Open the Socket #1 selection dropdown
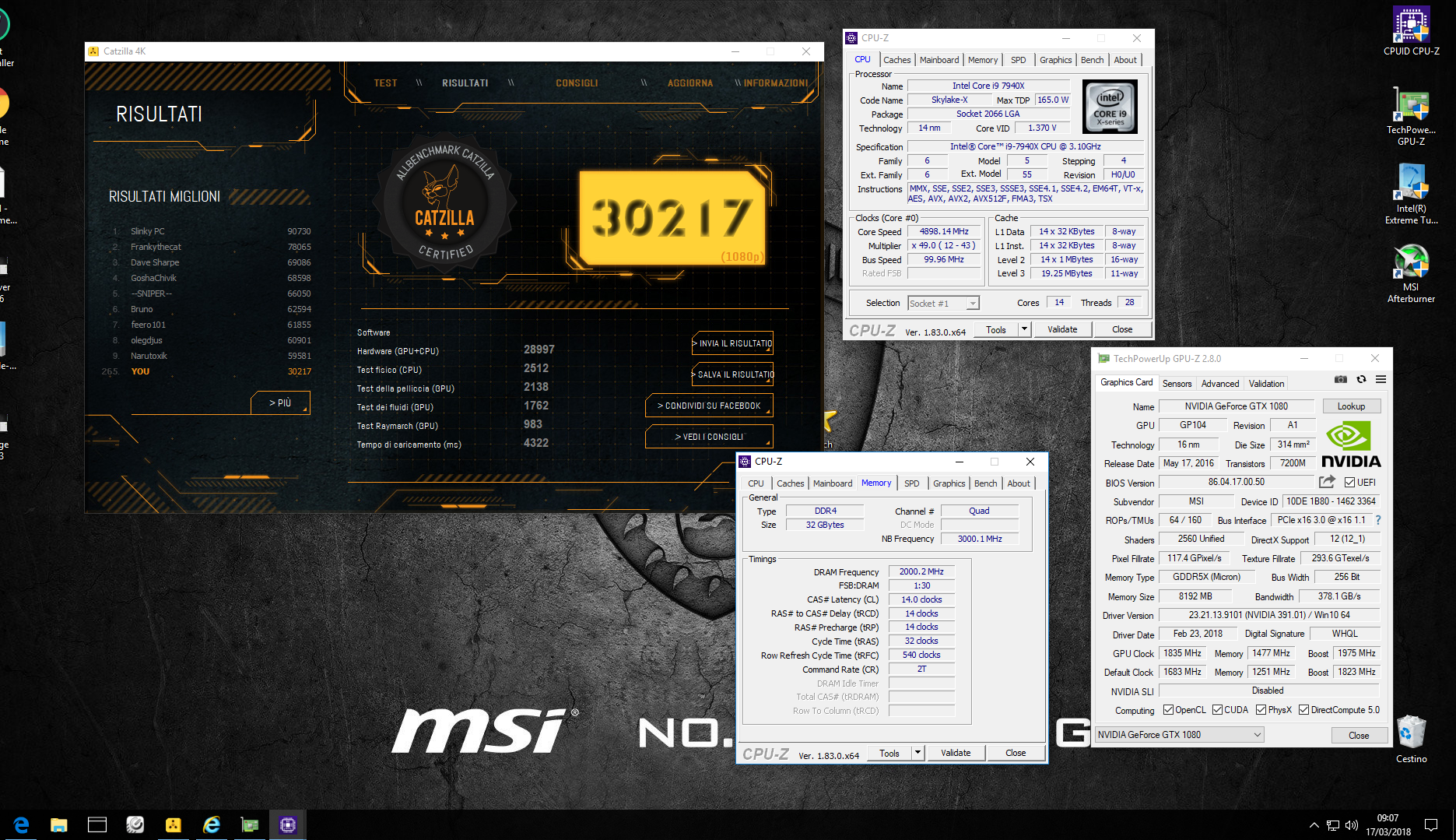 click(x=943, y=304)
